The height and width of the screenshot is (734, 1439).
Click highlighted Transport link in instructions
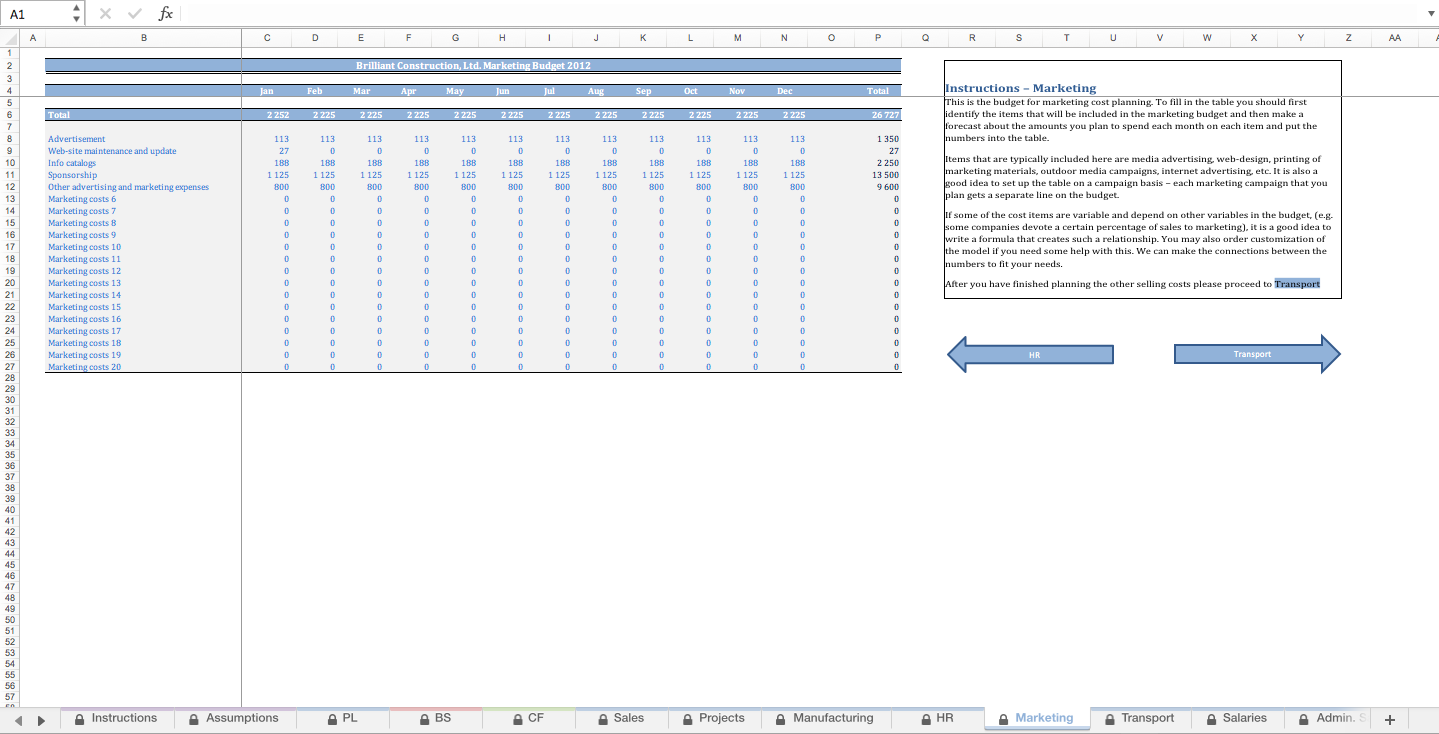tap(1297, 284)
